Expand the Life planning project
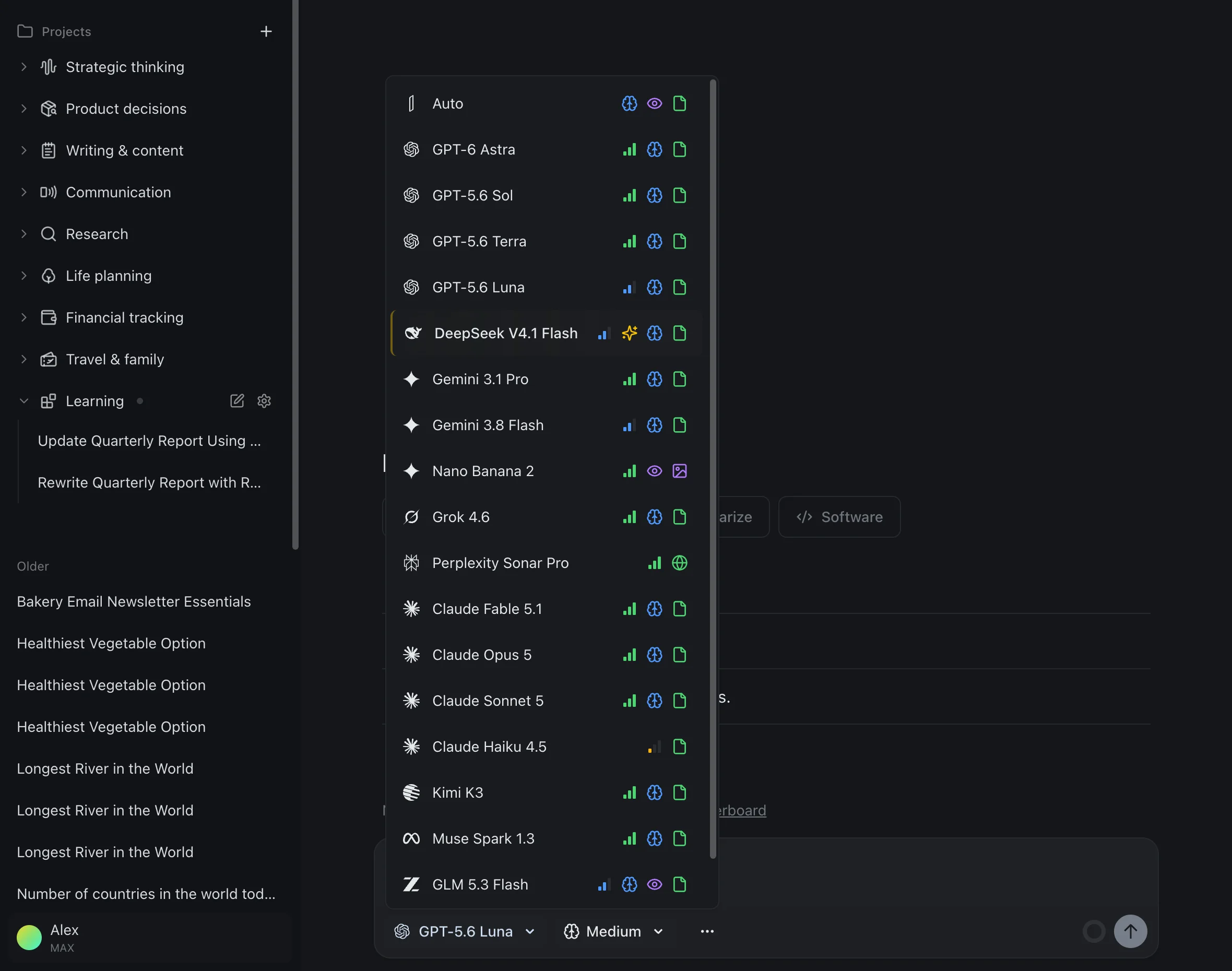The height and width of the screenshot is (971, 1232). 24,276
